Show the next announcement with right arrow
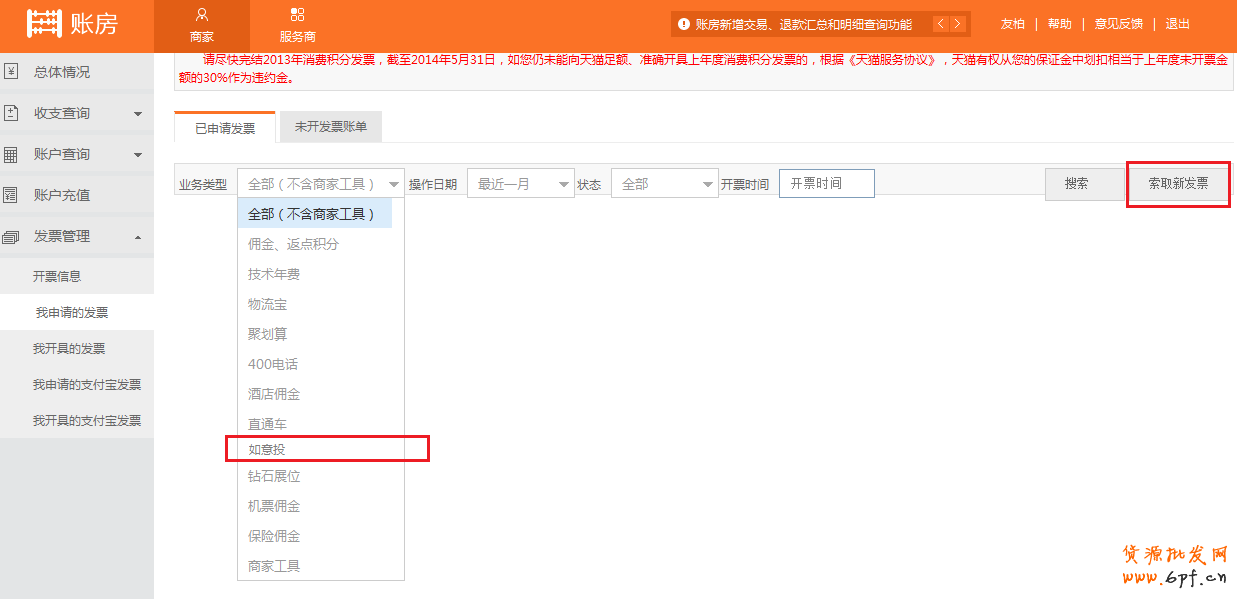The width and height of the screenshot is (1237, 599). [959, 24]
